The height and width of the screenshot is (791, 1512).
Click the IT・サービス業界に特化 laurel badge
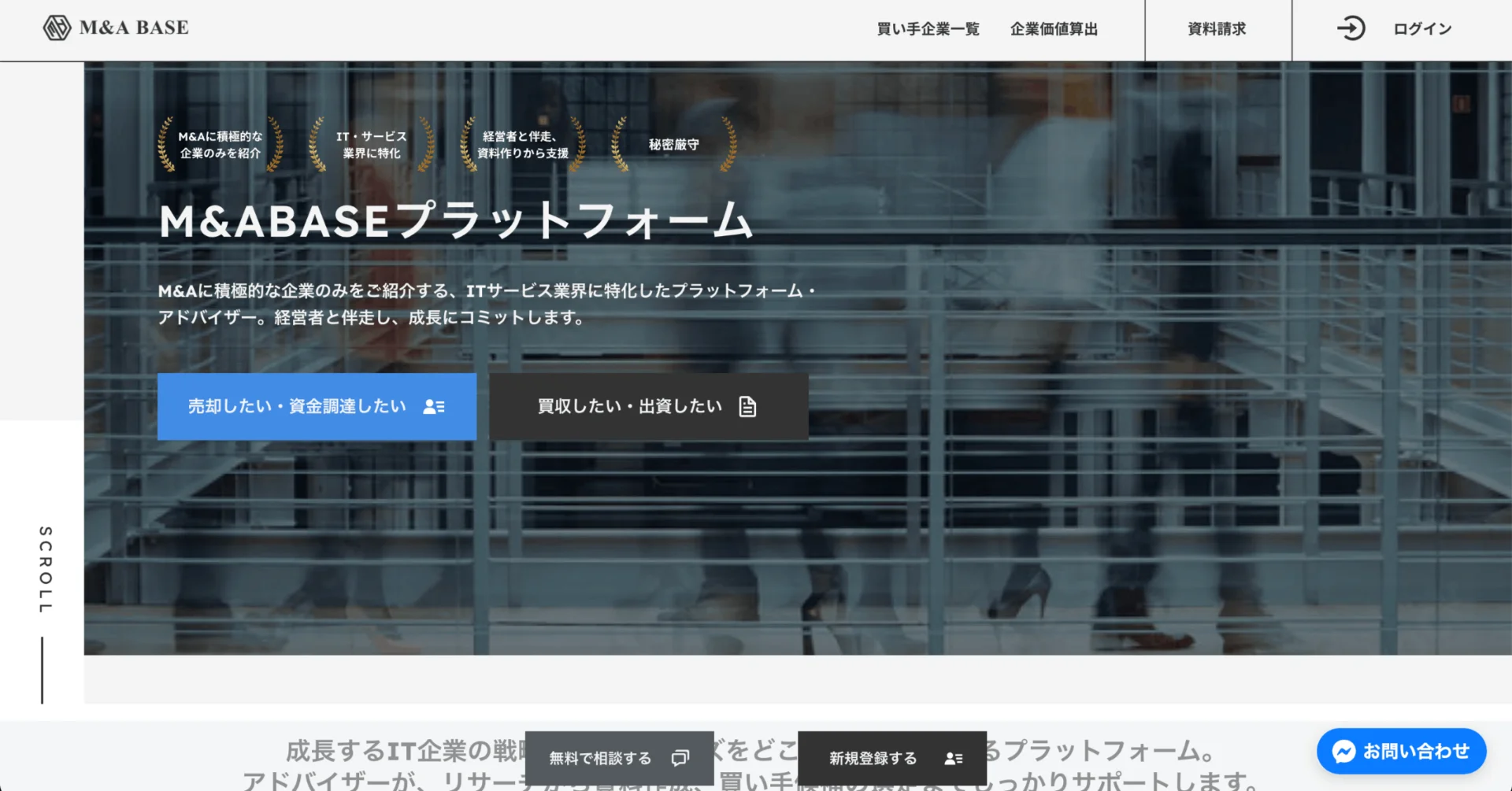372,145
